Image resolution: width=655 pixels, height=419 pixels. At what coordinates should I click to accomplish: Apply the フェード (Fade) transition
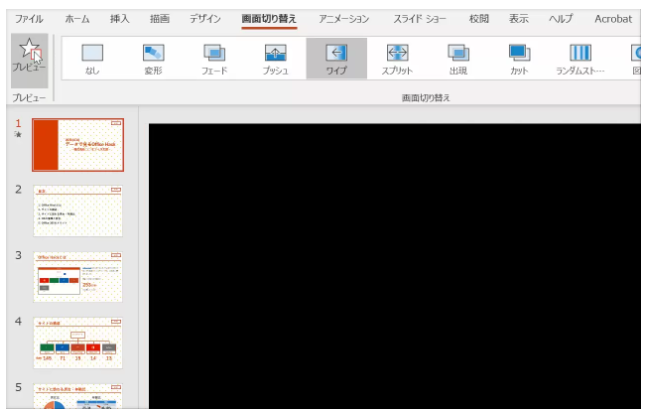click(214, 59)
